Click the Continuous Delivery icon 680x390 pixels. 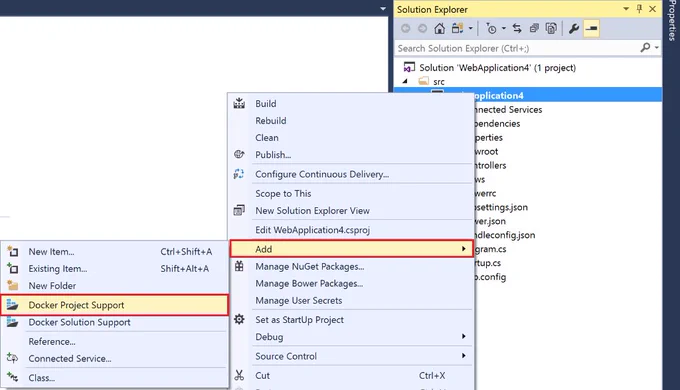239,174
